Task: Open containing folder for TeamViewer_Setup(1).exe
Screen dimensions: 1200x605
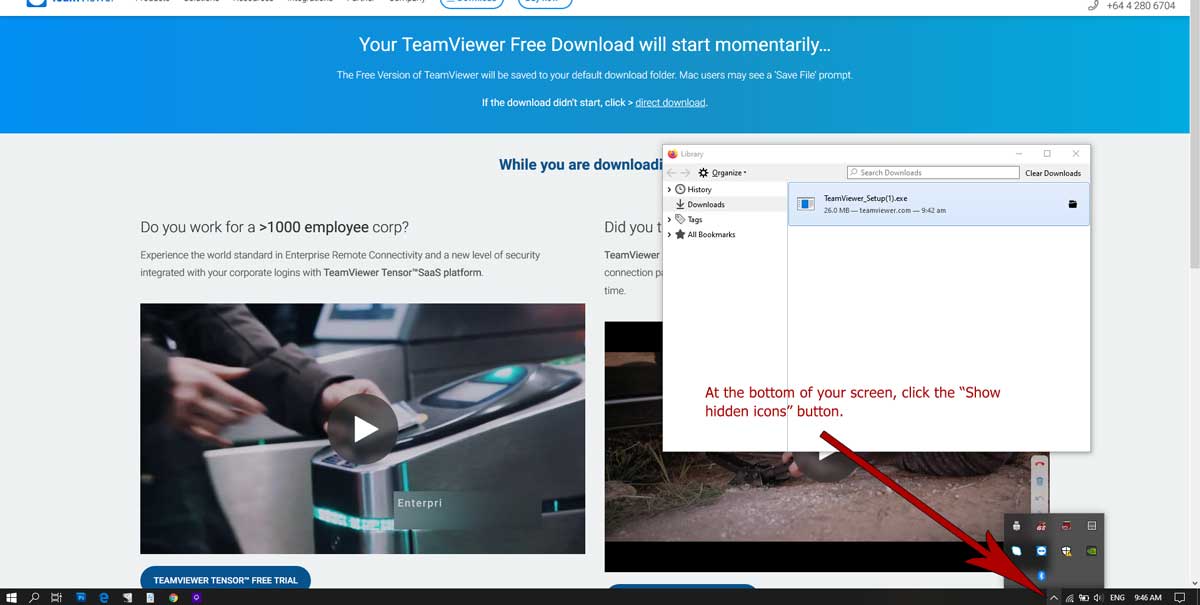Action: [1071, 204]
